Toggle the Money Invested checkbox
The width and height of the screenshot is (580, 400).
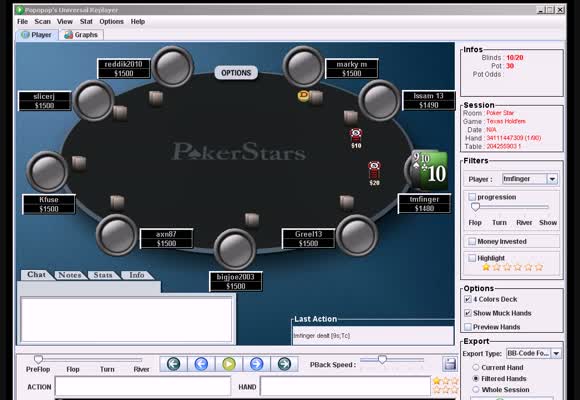click(472, 241)
